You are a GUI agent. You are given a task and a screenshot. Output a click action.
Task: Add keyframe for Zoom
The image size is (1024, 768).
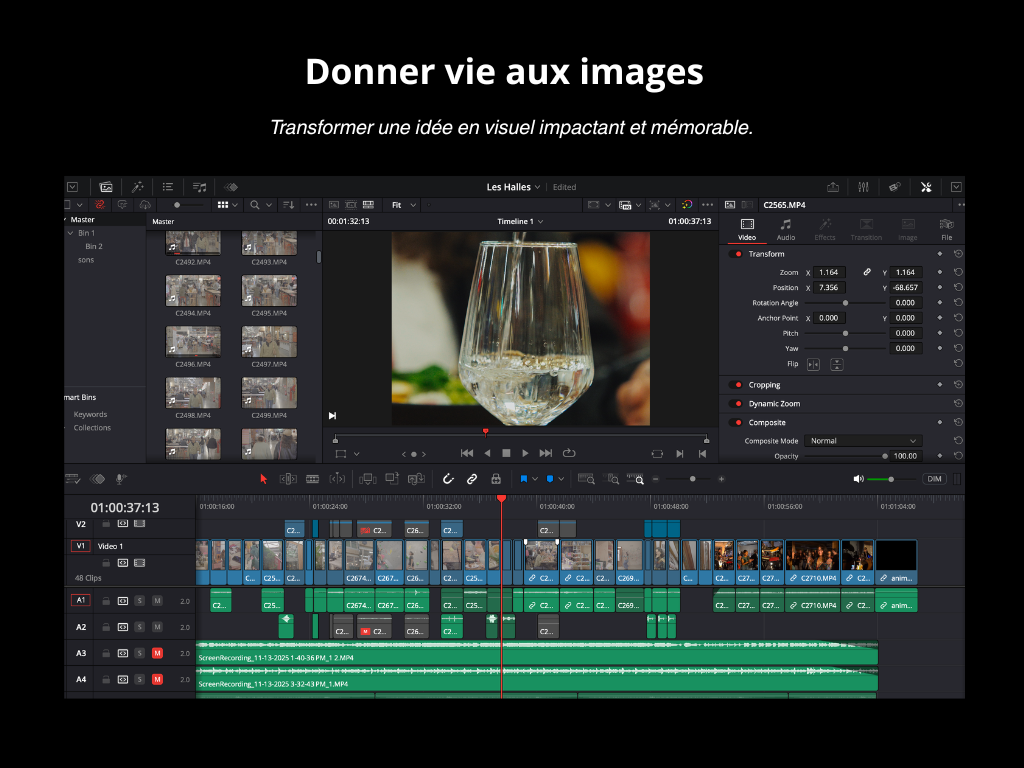click(x=940, y=272)
